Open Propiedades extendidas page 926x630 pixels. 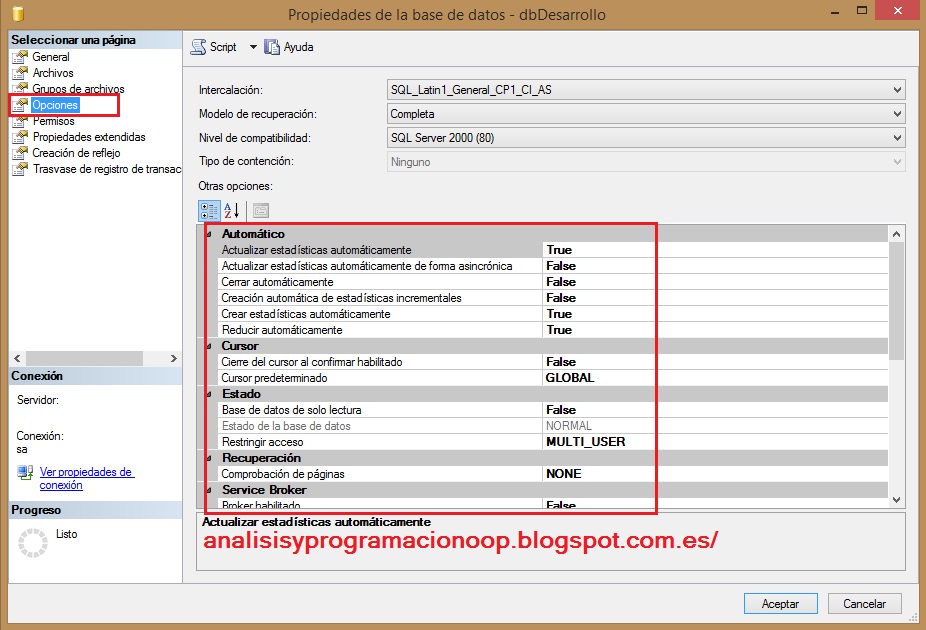click(x=89, y=136)
